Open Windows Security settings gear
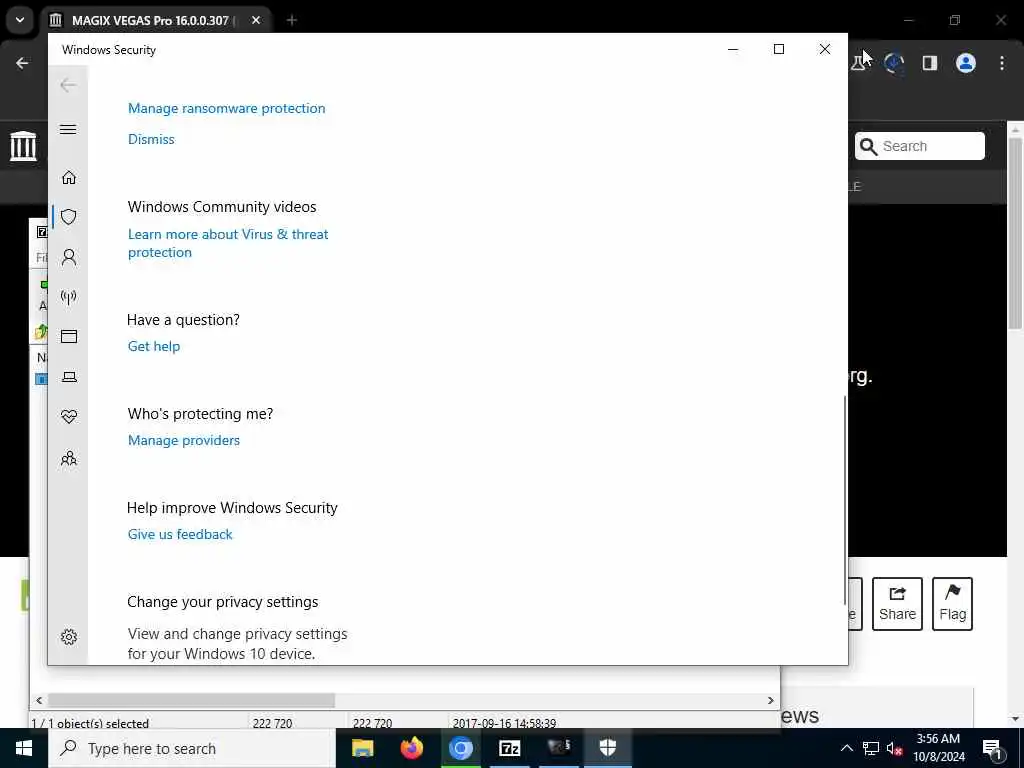The width and height of the screenshot is (1024, 768). click(x=69, y=637)
